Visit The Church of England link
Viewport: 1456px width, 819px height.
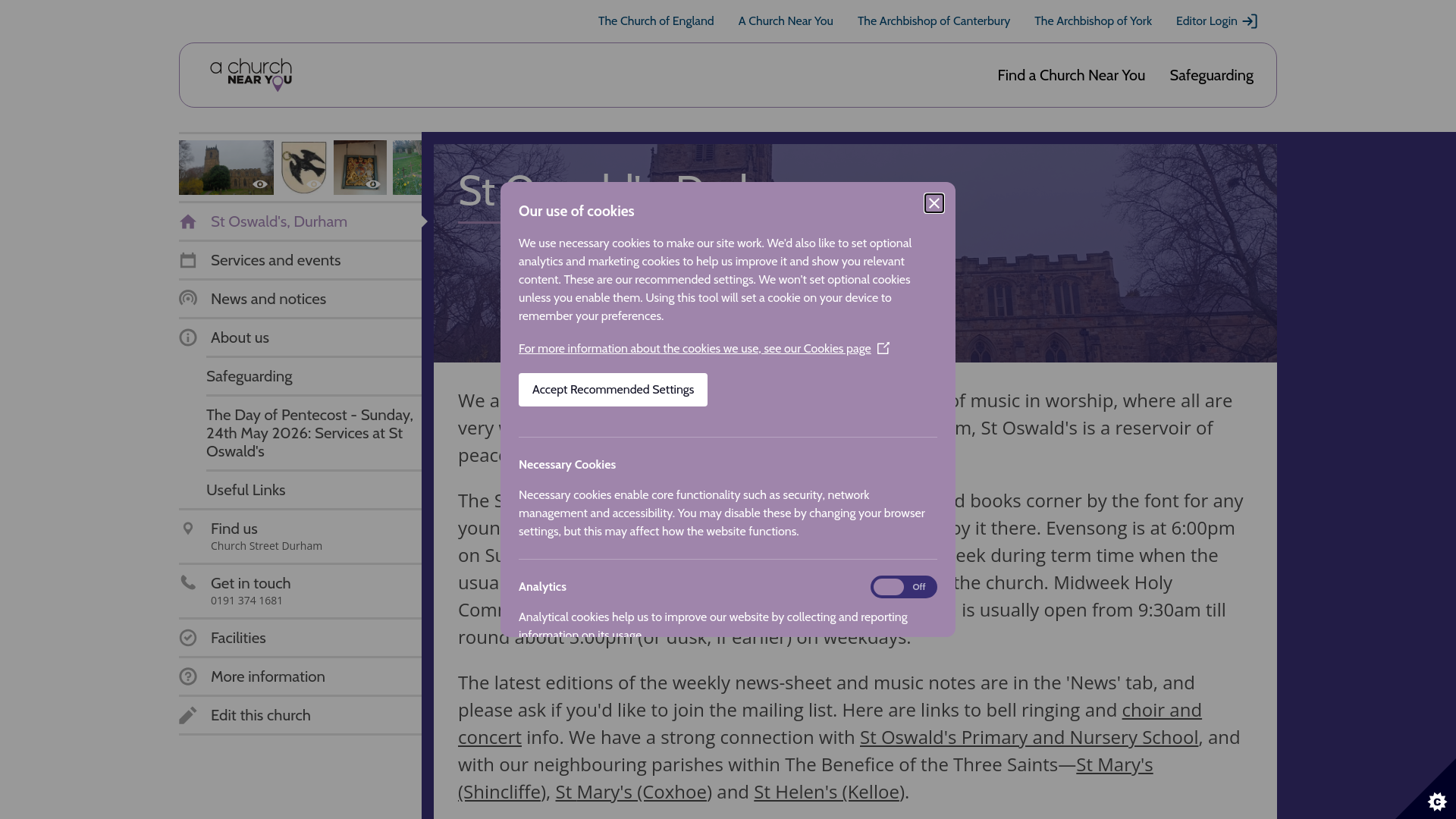656,21
